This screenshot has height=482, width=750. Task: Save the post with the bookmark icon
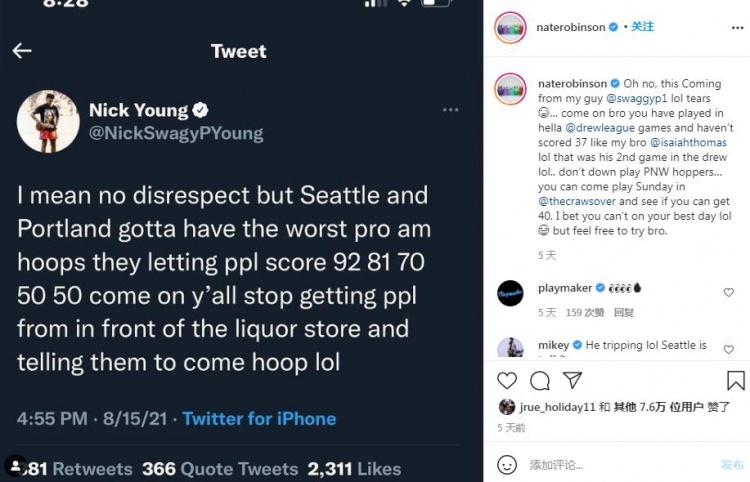click(x=736, y=381)
